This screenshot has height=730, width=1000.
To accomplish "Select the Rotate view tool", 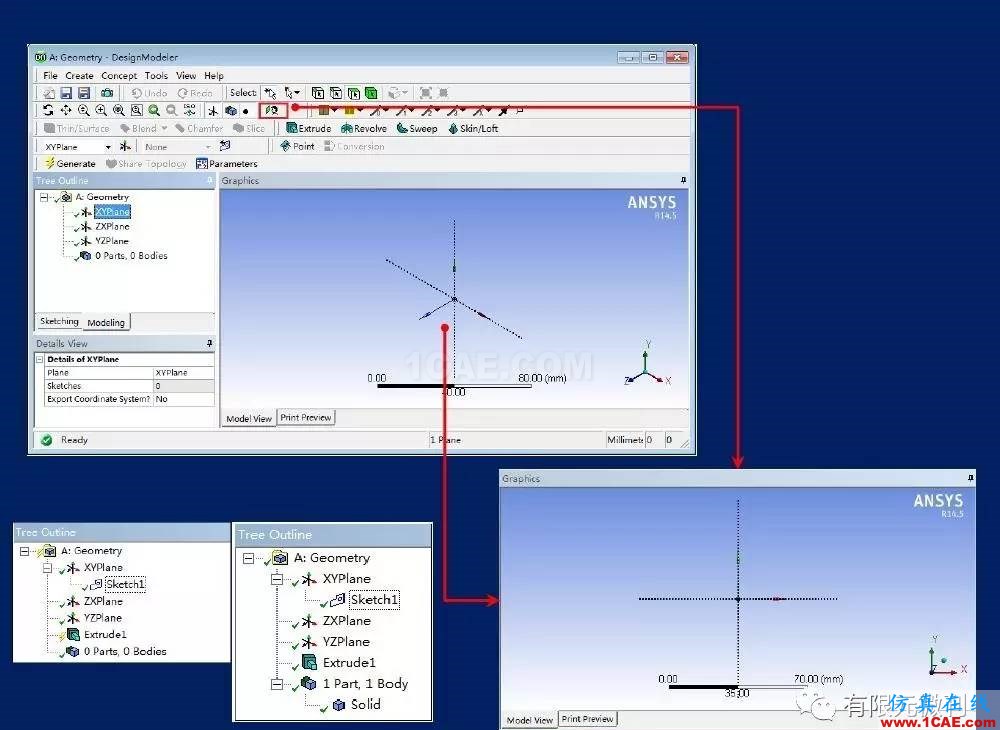I will click(48, 110).
